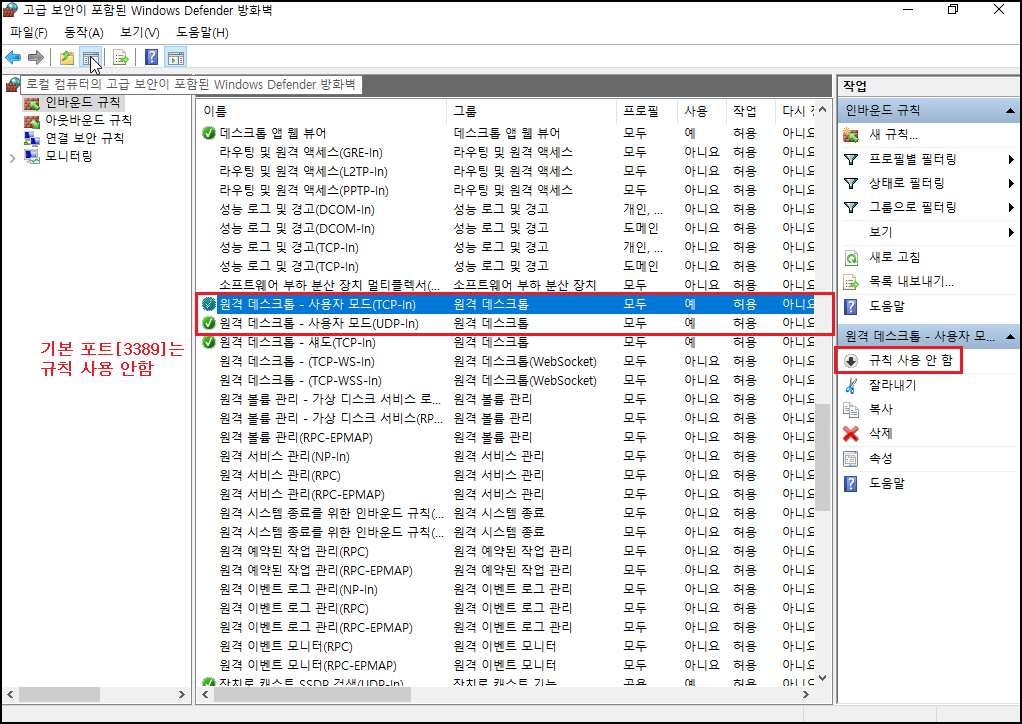Click the 프로필별 필터링 funnel icon

pos(851,160)
